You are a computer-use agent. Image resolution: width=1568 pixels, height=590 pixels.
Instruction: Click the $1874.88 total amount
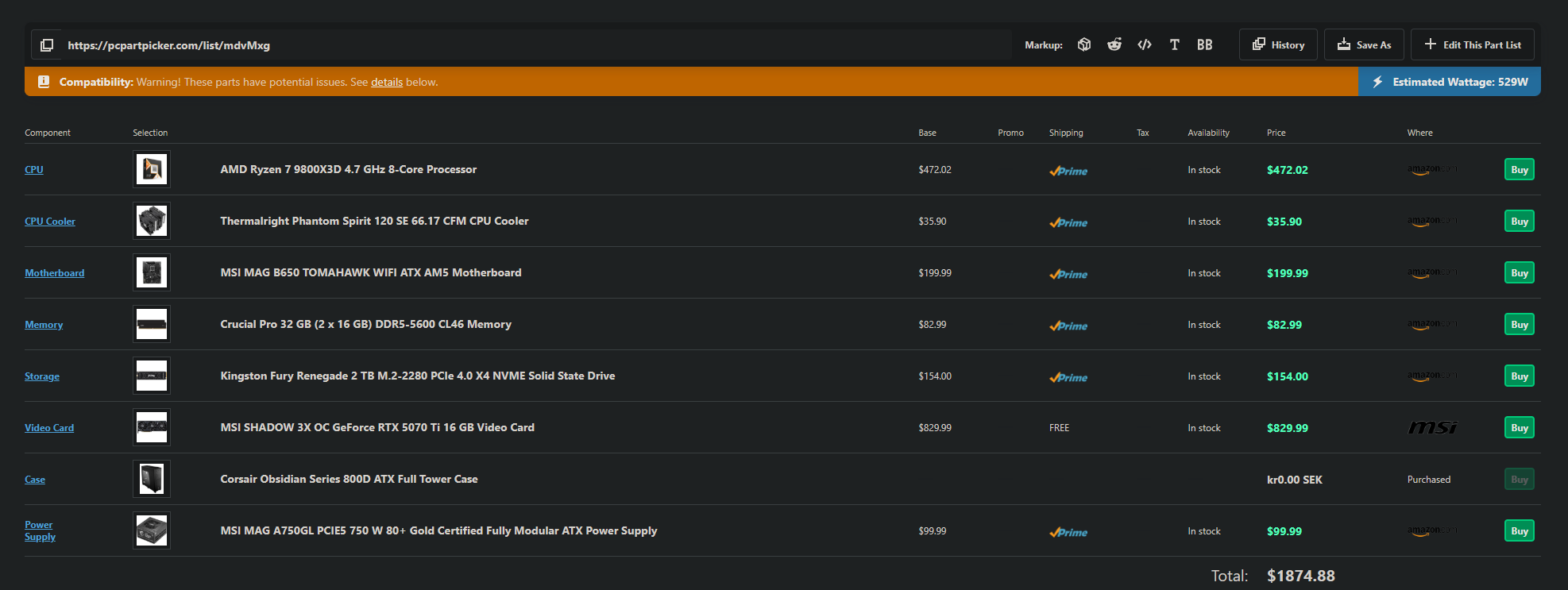(1301, 576)
